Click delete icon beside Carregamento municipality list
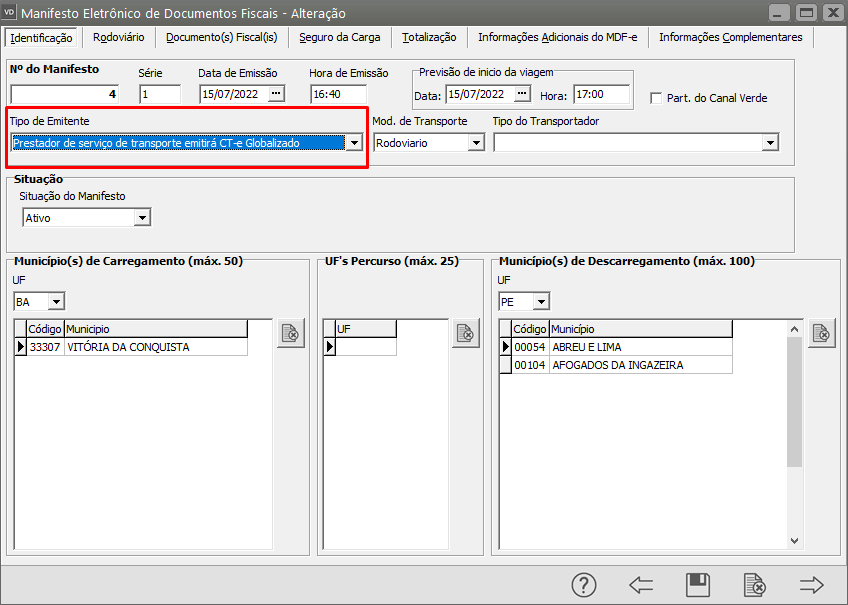 click(290, 334)
